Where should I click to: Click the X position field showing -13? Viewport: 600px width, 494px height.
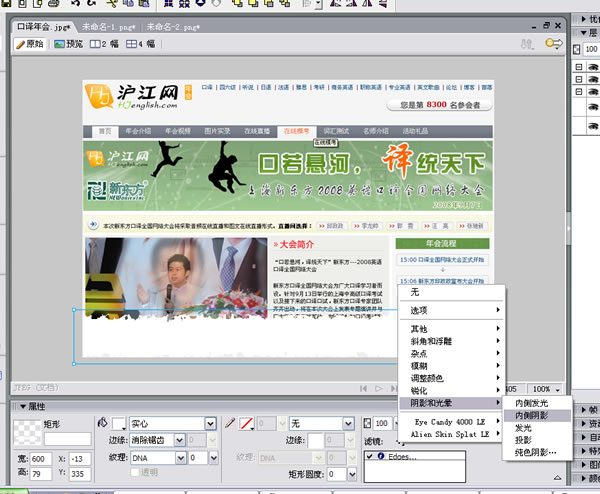pyautogui.click(x=80, y=458)
